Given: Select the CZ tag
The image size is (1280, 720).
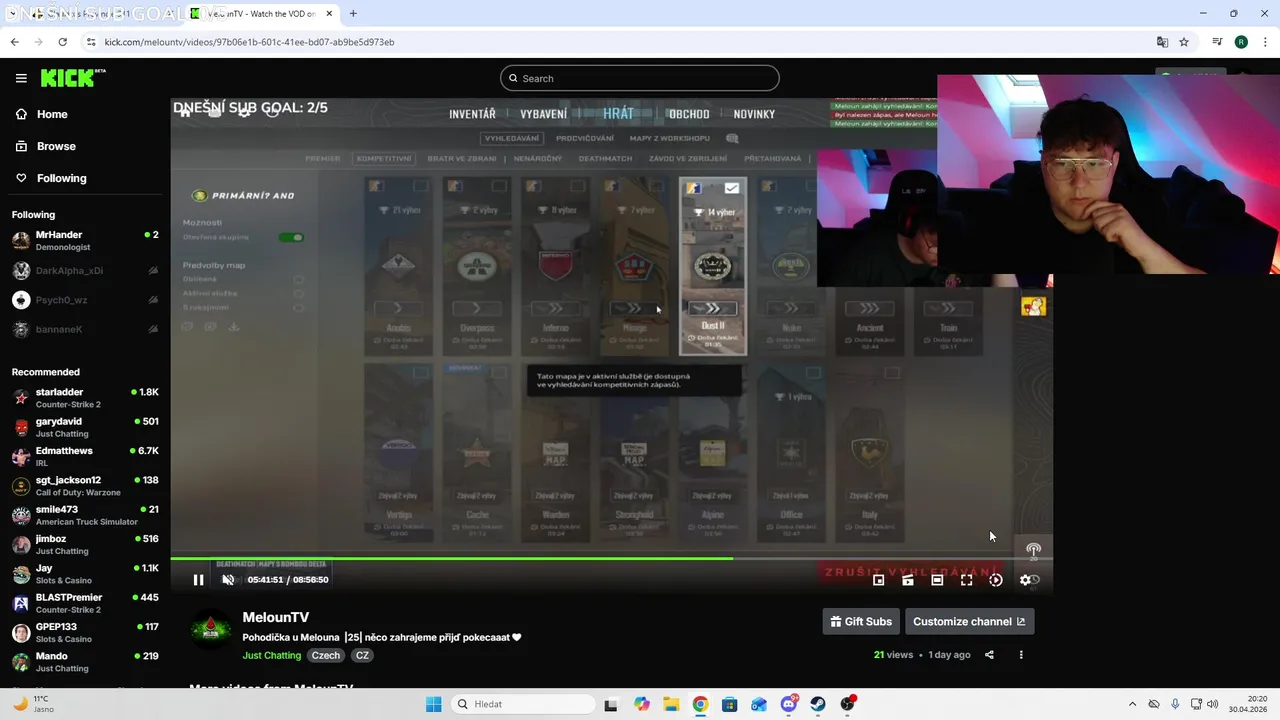Looking at the screenshot, I should tap(362, 655).
